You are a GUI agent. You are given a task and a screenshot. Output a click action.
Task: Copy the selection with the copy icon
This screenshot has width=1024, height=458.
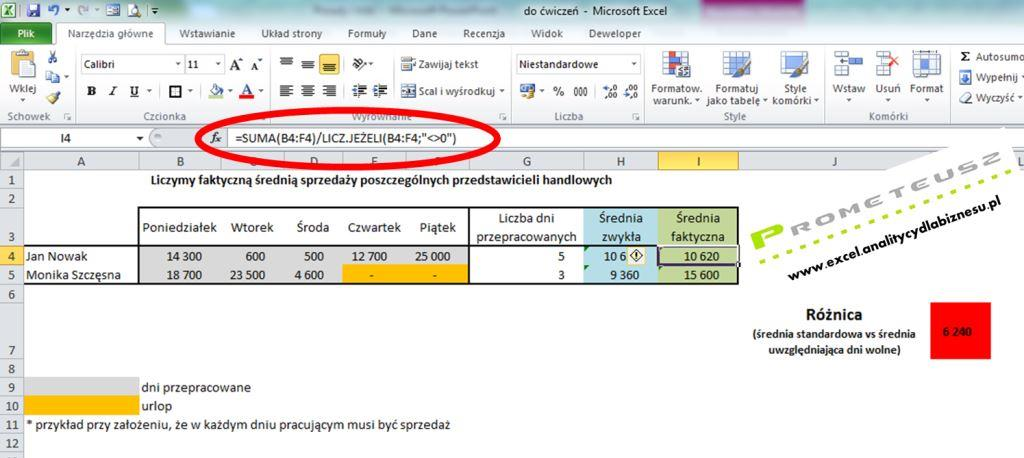click(53, 77)
